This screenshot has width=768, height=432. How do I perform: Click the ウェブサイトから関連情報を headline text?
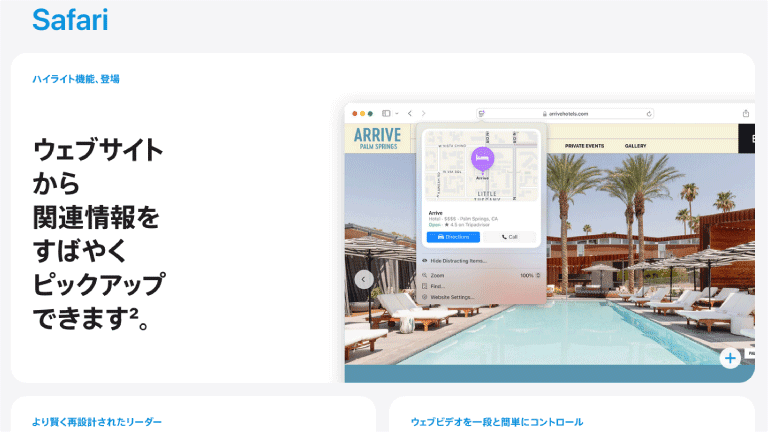tap(98, 183)
